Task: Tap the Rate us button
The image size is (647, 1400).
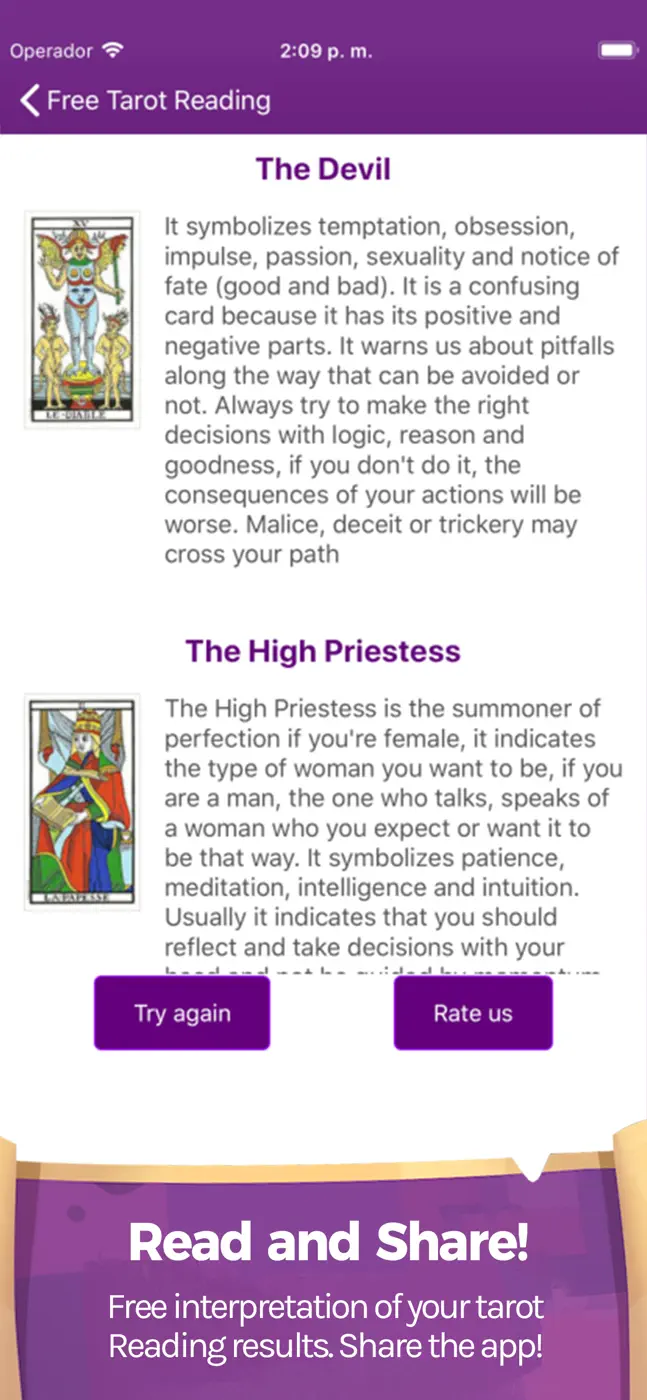Action: 473,1013
